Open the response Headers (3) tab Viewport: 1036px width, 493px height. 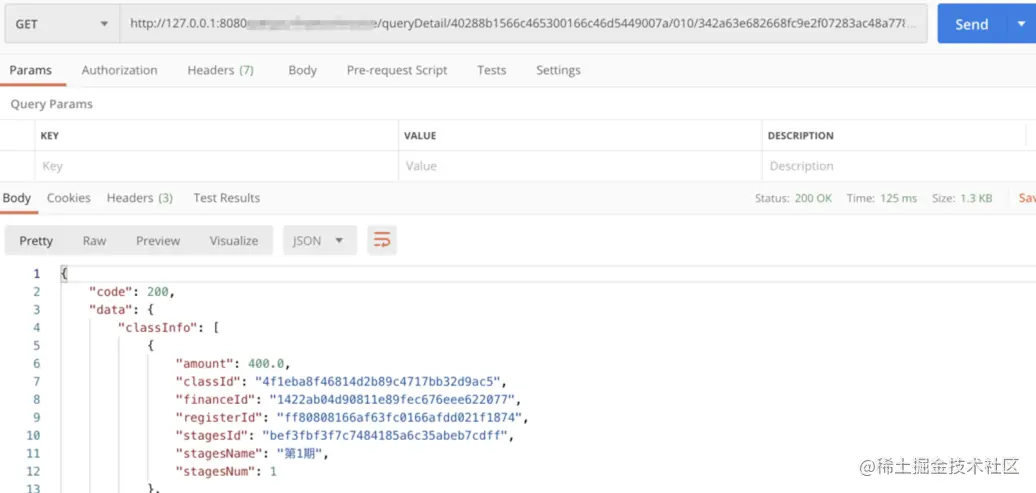140,198
